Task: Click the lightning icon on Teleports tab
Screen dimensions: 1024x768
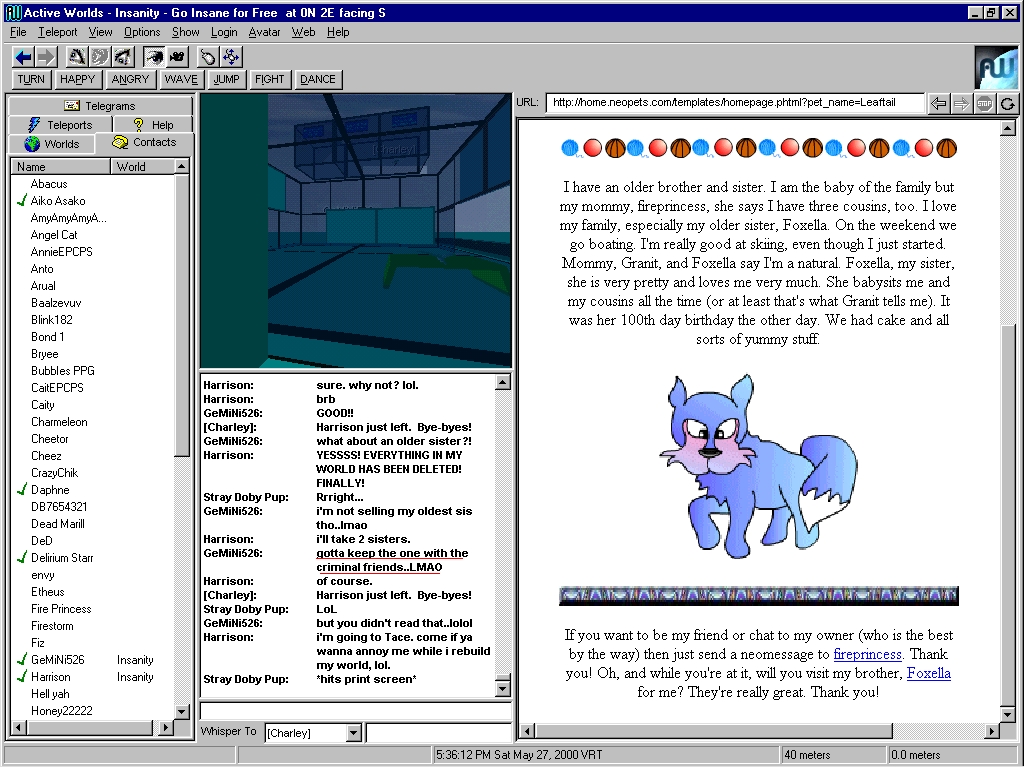Action: coord(35,125)
